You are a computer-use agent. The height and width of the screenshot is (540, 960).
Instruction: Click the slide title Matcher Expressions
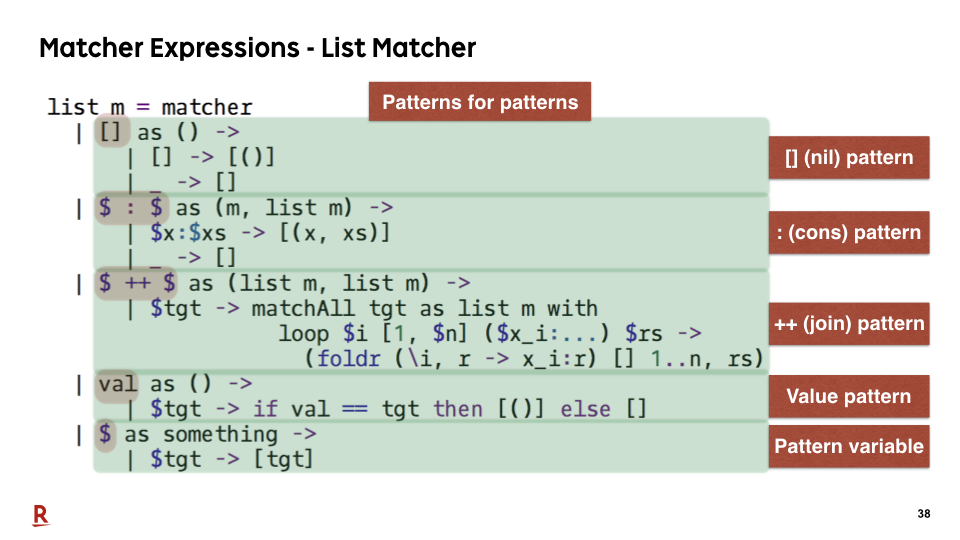click(170, 48)
